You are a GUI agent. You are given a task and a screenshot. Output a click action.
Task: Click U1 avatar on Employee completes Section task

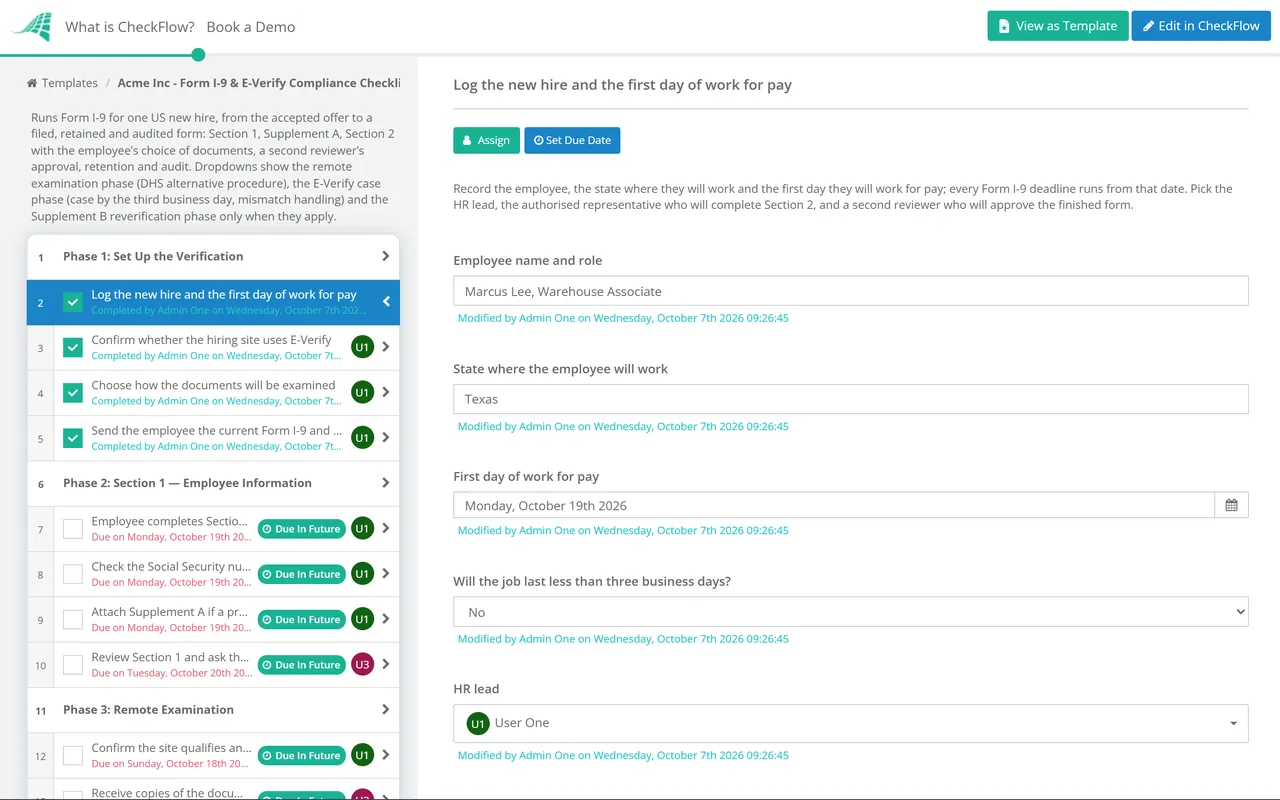pyautogui.click(x=362, y=529)
